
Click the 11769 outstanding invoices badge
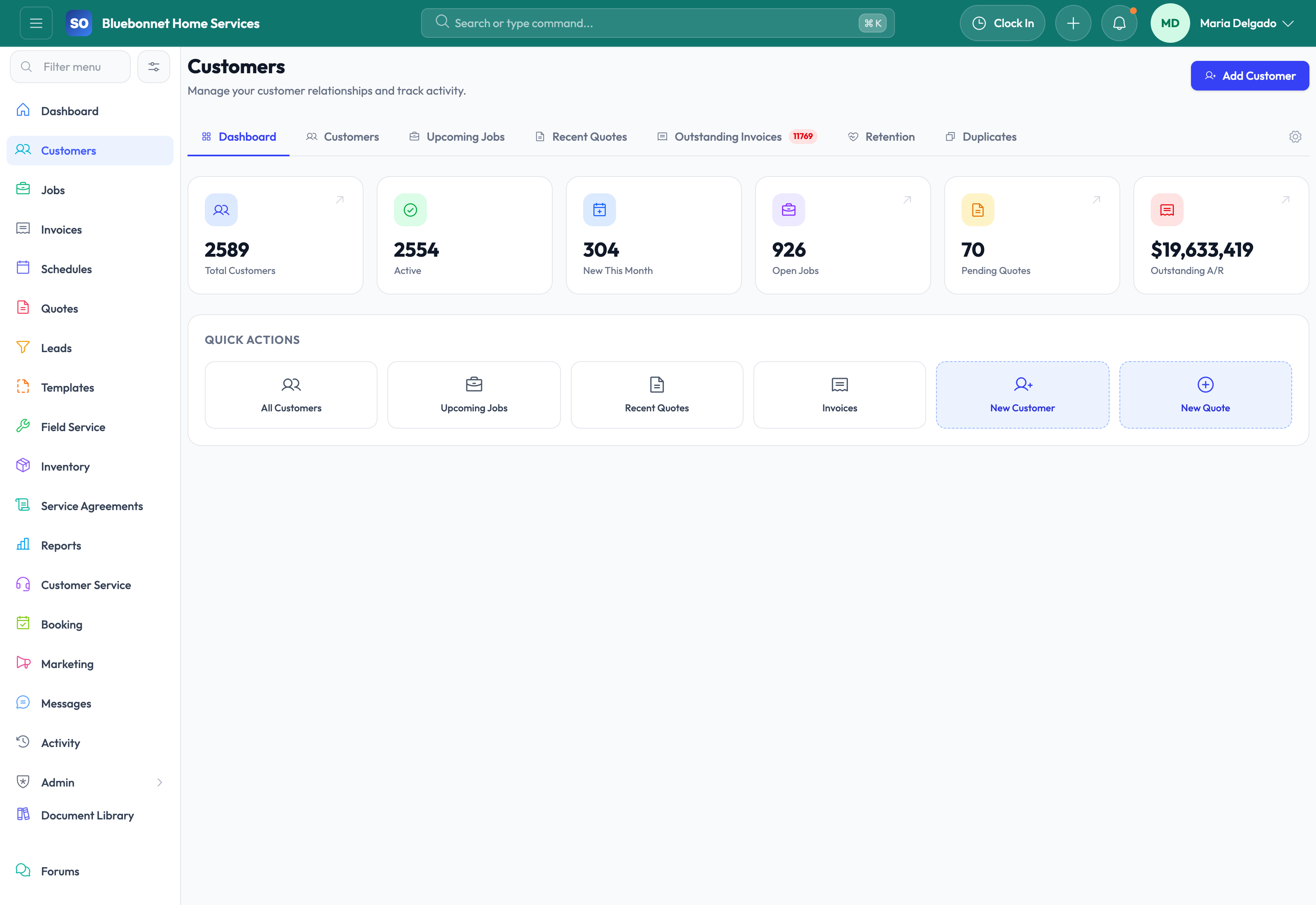(x=802, y=136)
